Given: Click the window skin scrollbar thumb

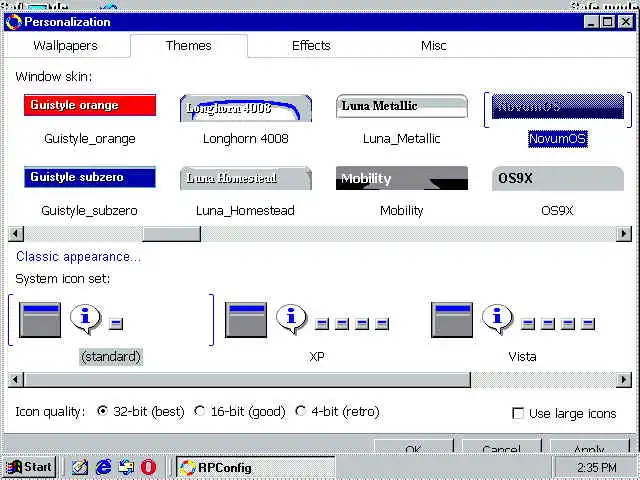Looking at the screenshot, I should (171, 234).
